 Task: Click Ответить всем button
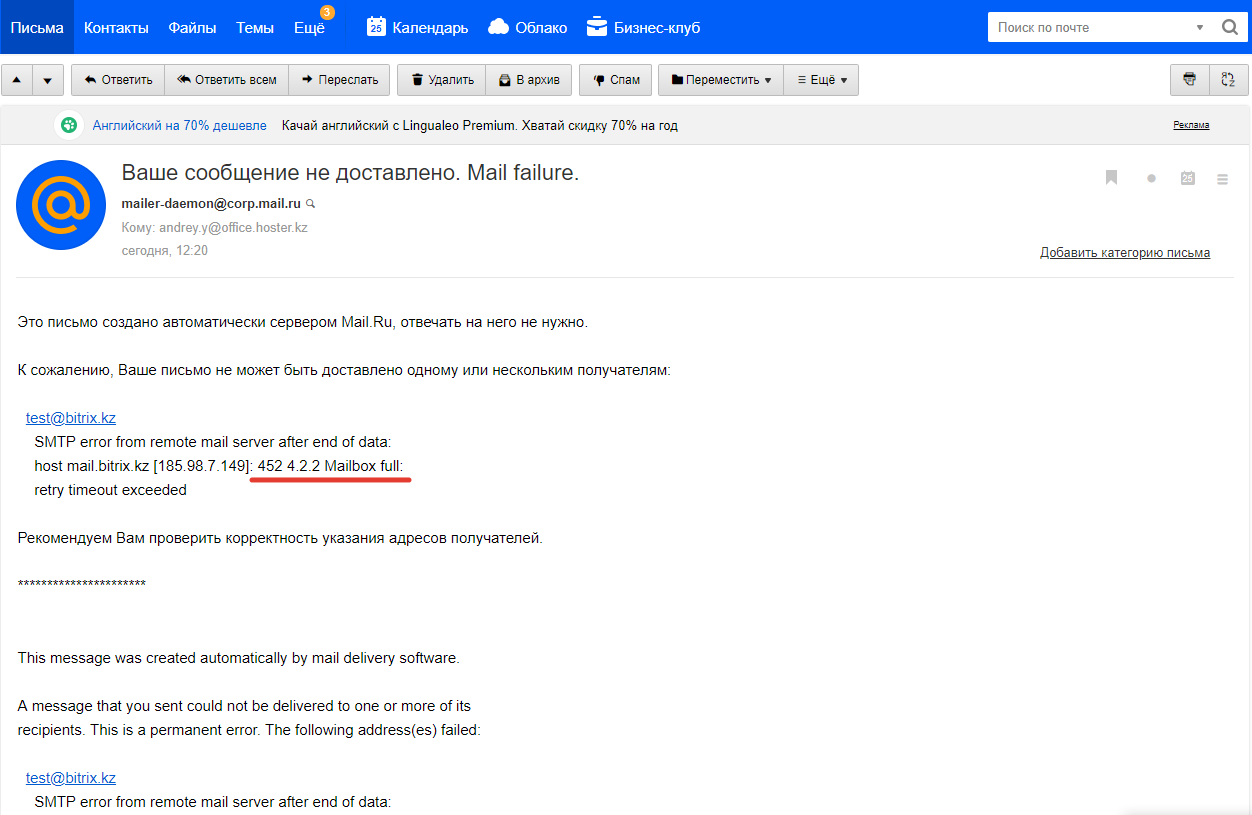coord(226,80)
